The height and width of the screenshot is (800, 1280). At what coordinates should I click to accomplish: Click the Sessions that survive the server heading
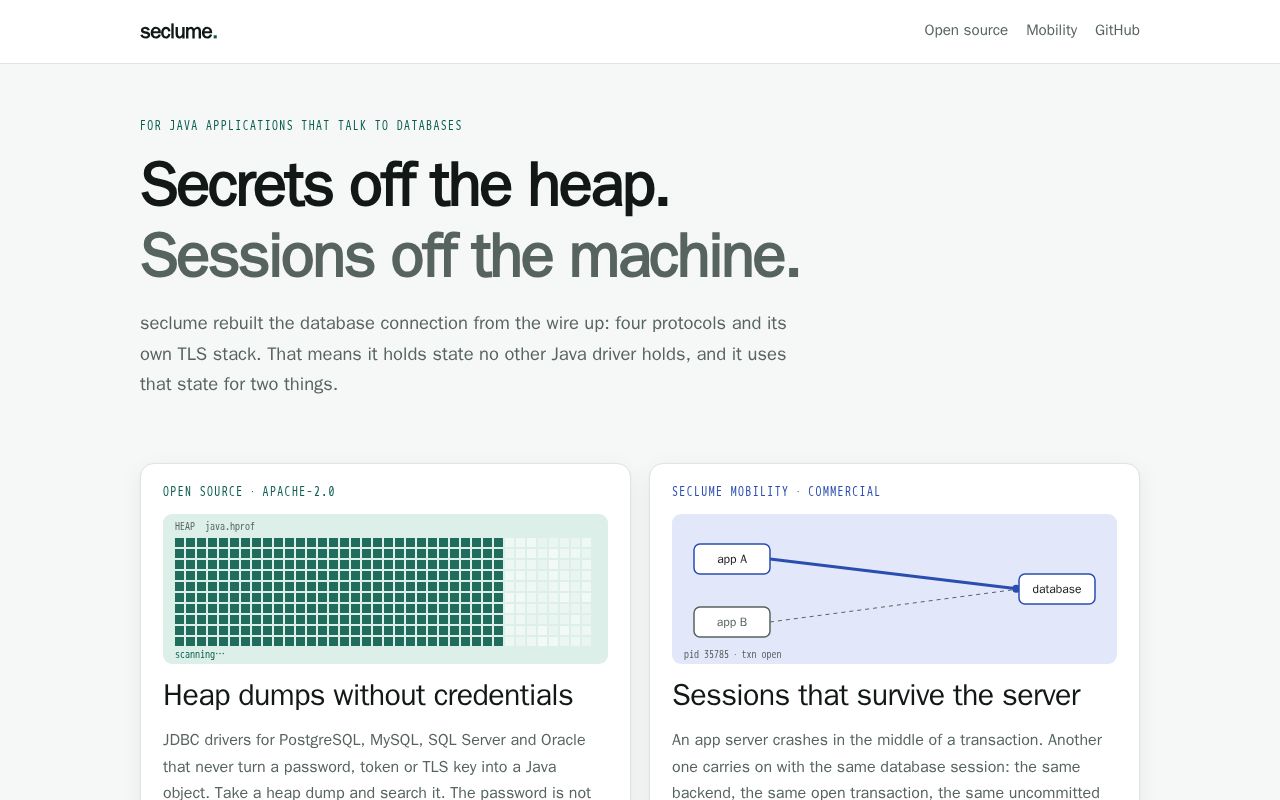876,695
